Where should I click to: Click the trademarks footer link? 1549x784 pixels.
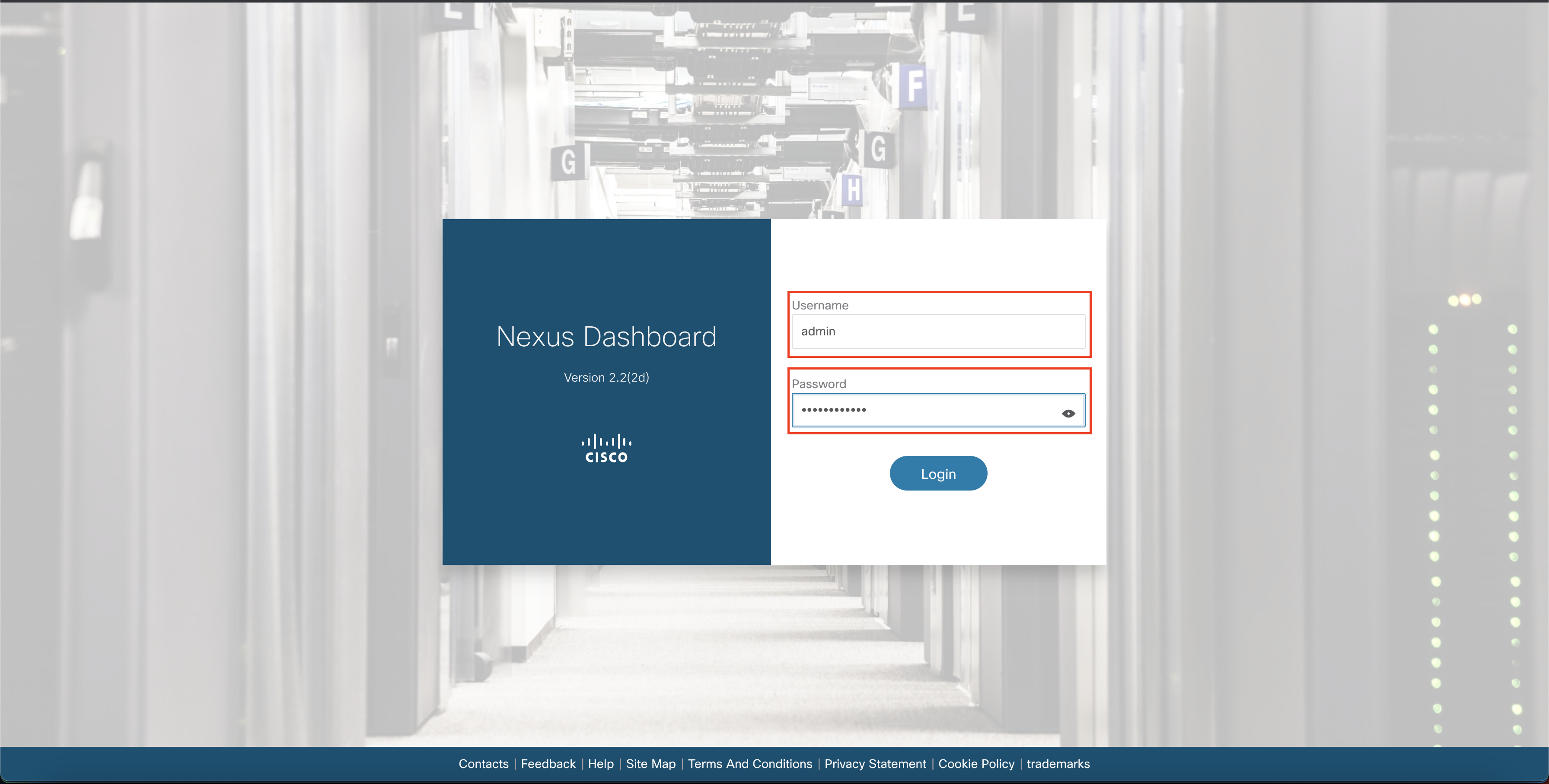pyautogui.click(x=1059, y=763)
